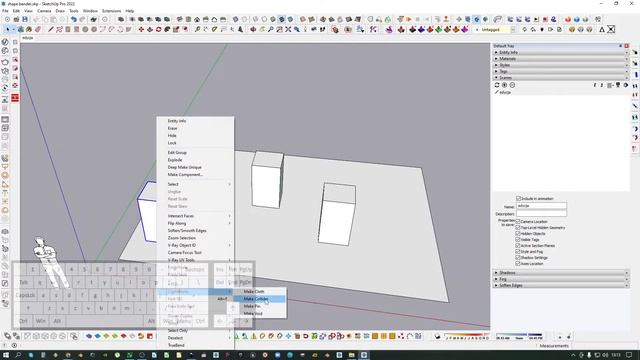The width and height of the screenshot is (640, 360).
Task: Expand the Entity Info tray panel
Action: (561, 52)
